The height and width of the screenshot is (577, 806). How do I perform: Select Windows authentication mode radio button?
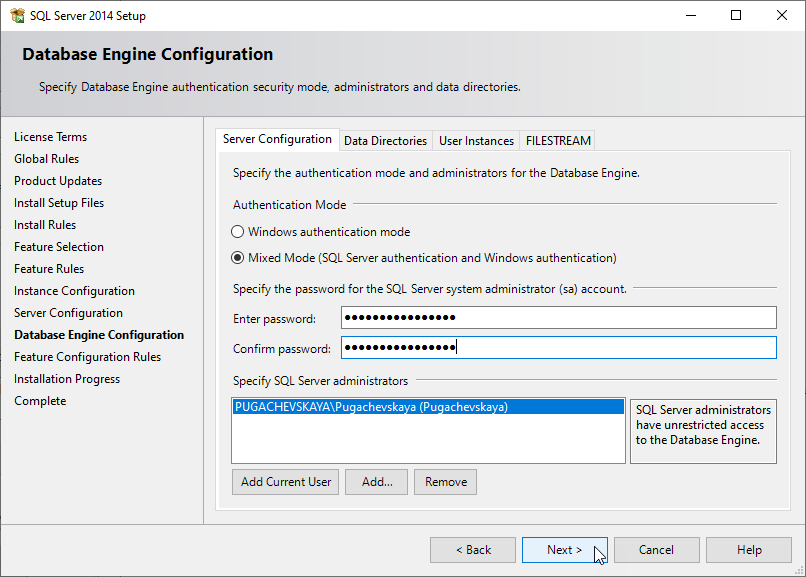pos(238,232)
